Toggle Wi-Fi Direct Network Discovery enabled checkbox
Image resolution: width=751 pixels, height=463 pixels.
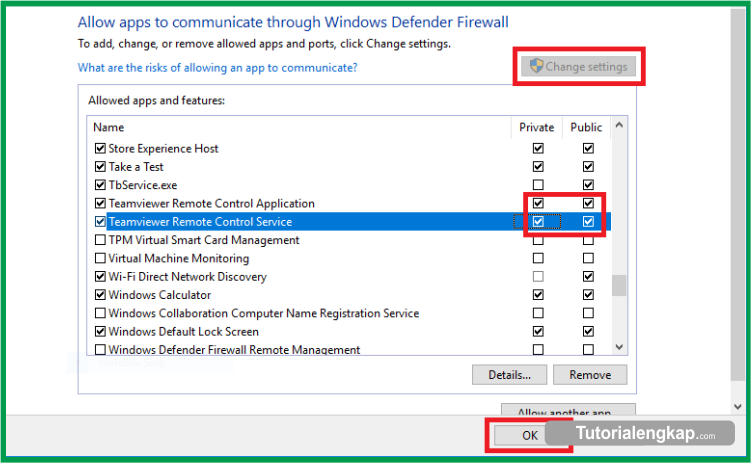pos(100,276)
